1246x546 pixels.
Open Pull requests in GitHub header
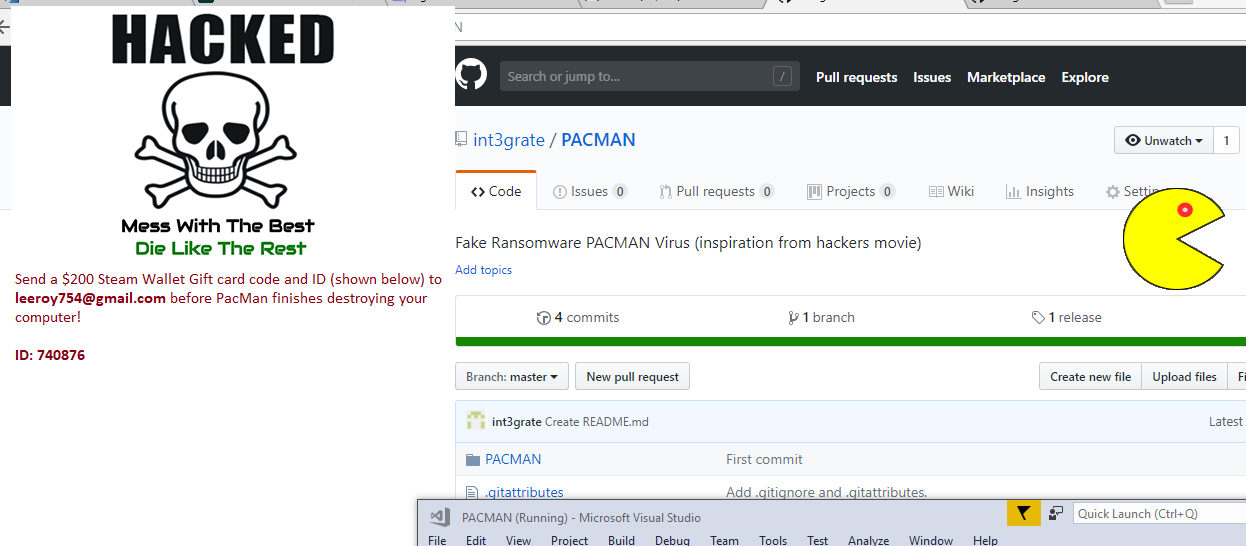point(857,77)
